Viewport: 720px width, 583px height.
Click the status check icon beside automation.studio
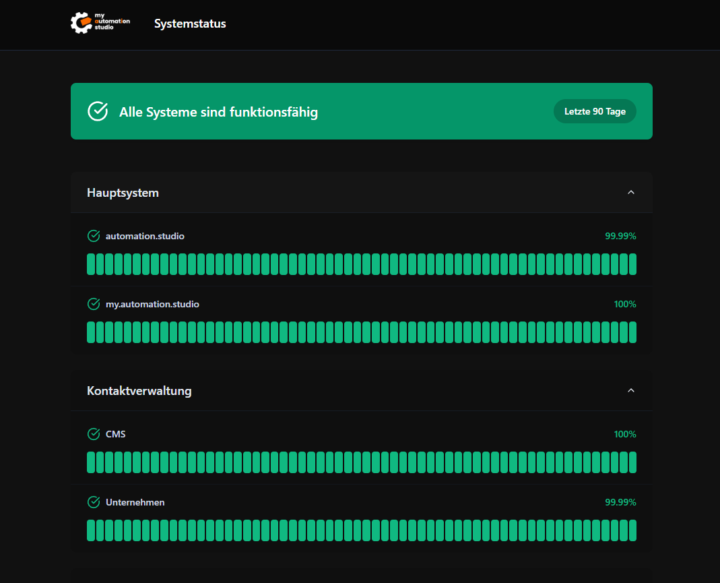[94, 236]
